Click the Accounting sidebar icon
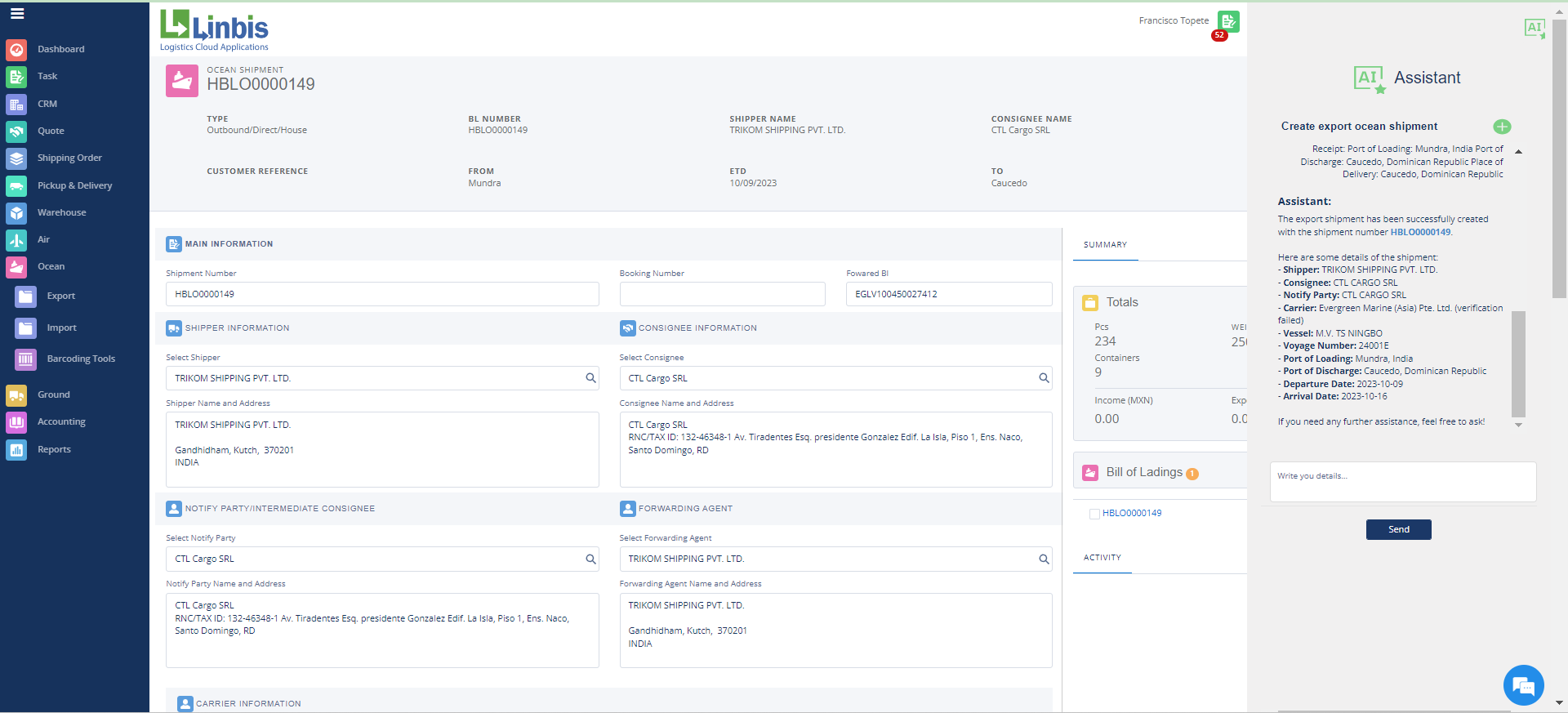This screenshot has width=1568, height=713. tap(16, 422)
